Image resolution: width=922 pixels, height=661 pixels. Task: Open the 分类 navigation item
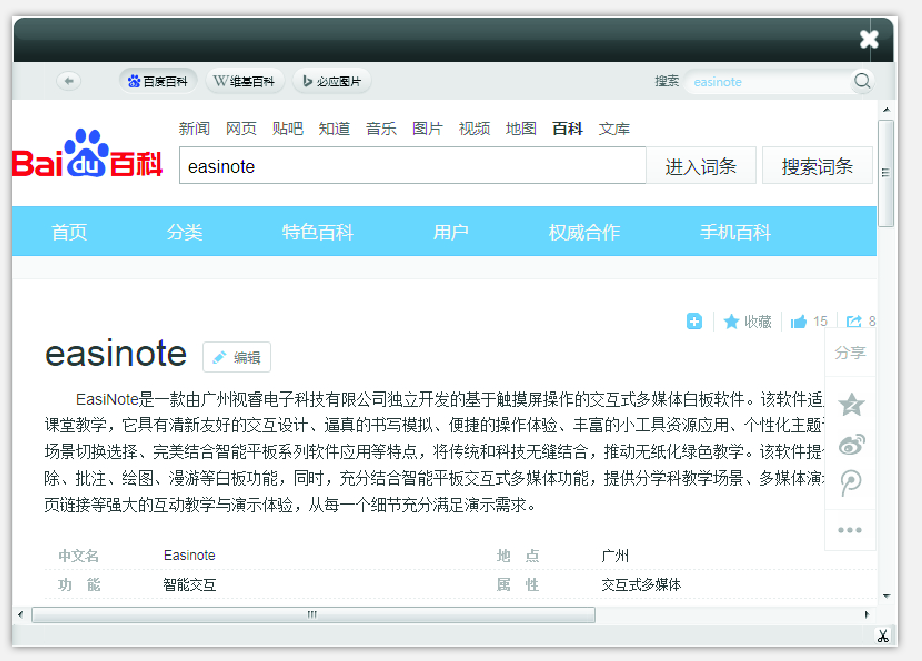click(184, 232)
